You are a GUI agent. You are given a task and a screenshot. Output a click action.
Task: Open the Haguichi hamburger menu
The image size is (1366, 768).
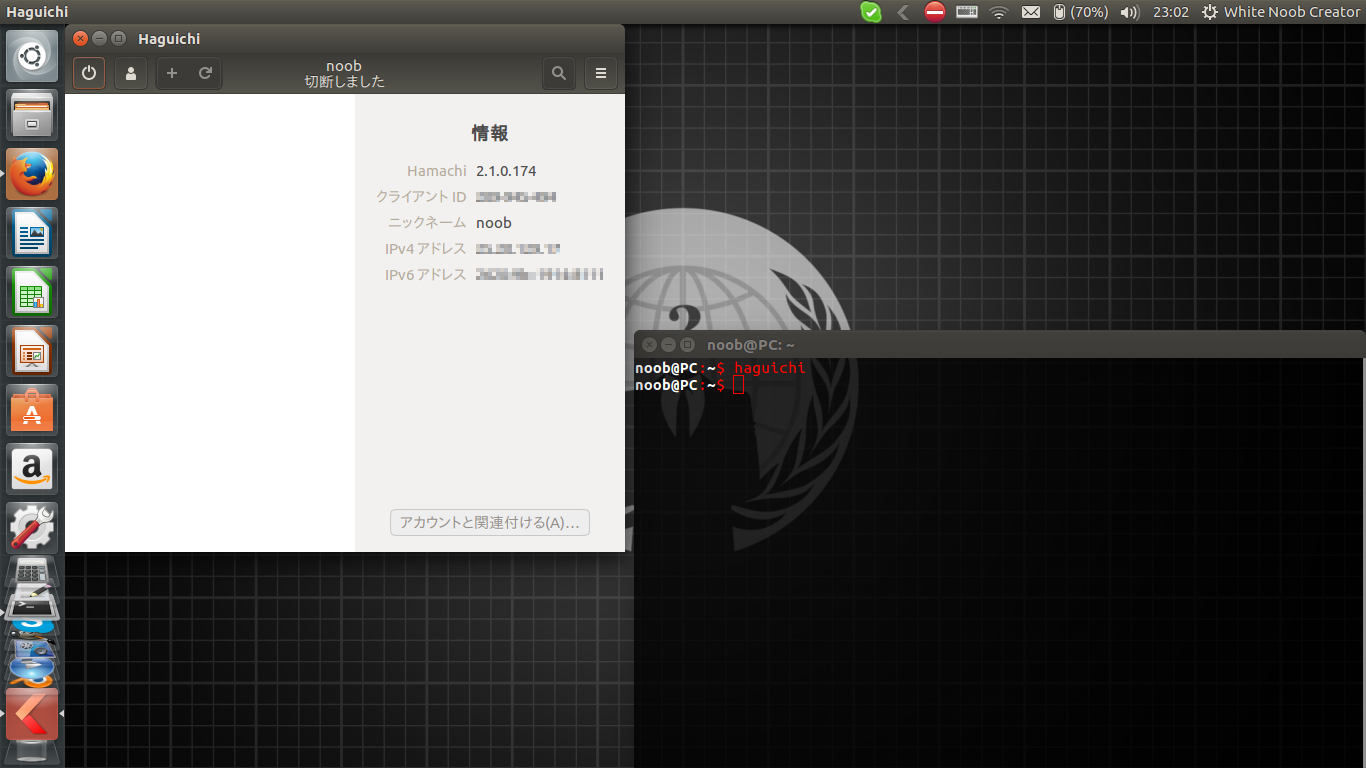601,73
